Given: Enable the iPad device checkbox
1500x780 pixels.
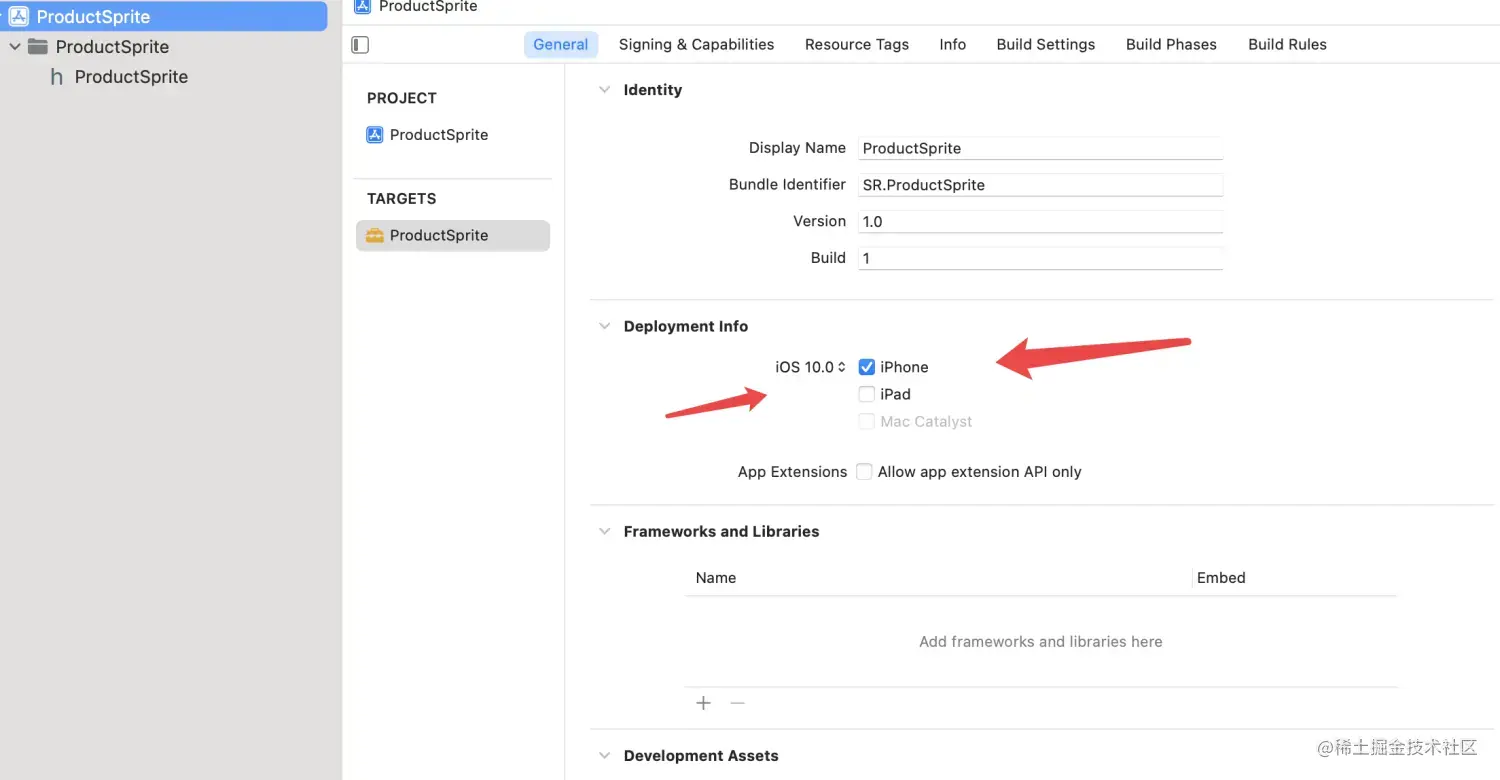Looking at the screenshot, I should tap(867, 394).
